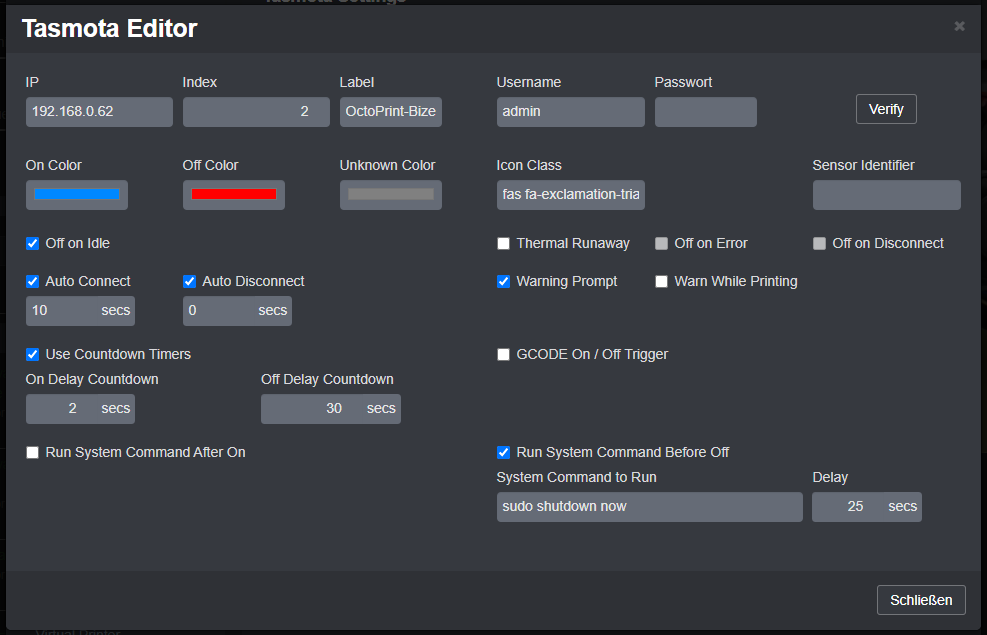Open the On Color picker
This screenshot has width=987, height=635.
coord(76,194)
